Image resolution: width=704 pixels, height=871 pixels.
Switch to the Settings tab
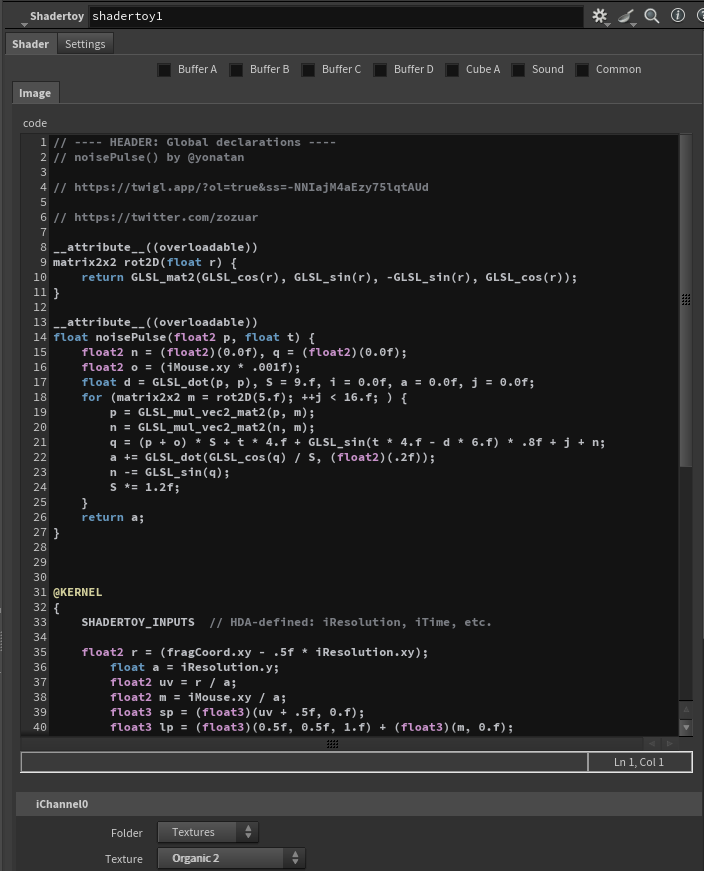click(85, 44)
